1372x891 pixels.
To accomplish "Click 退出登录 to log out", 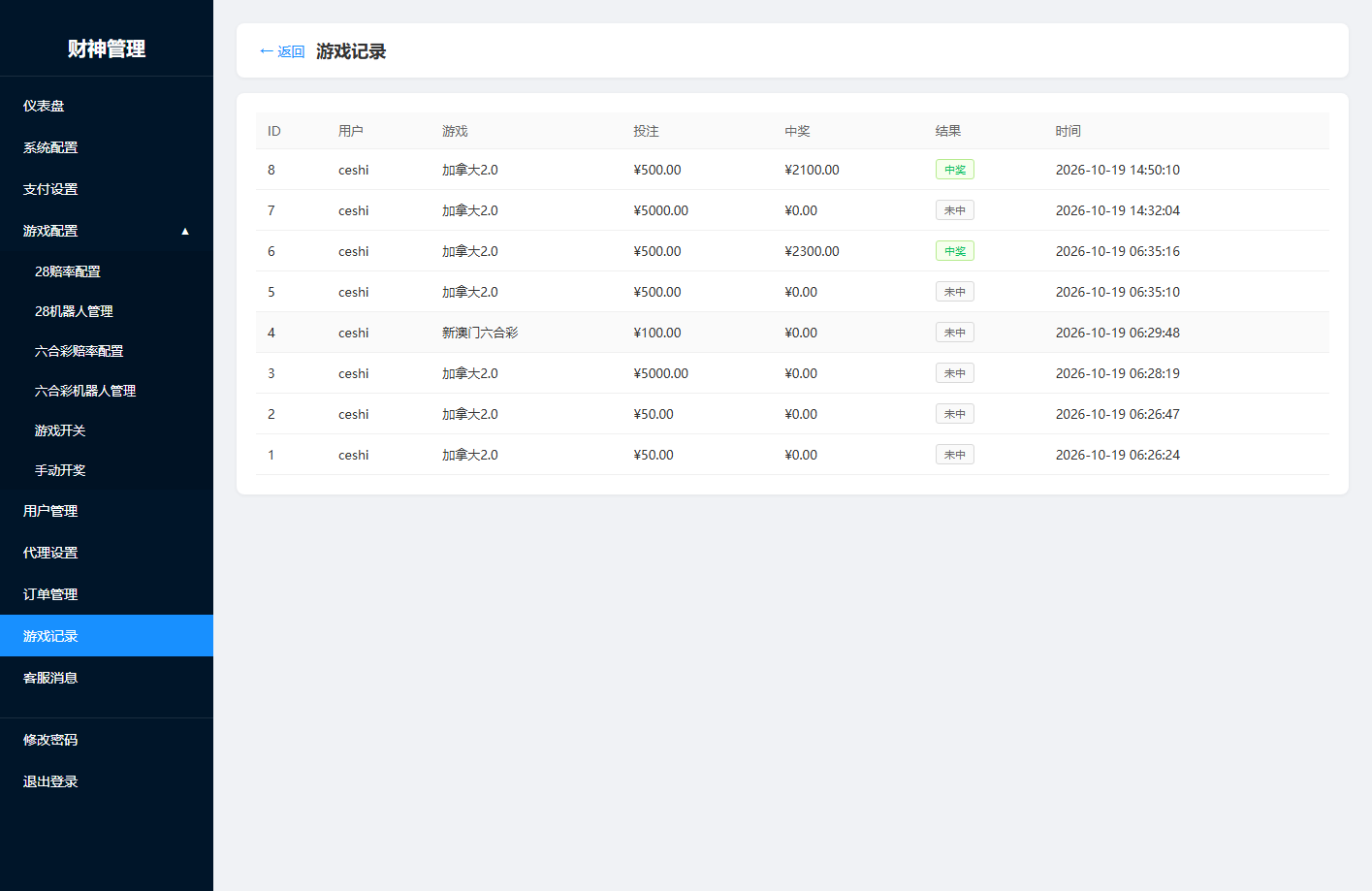I will coord(107,781).
